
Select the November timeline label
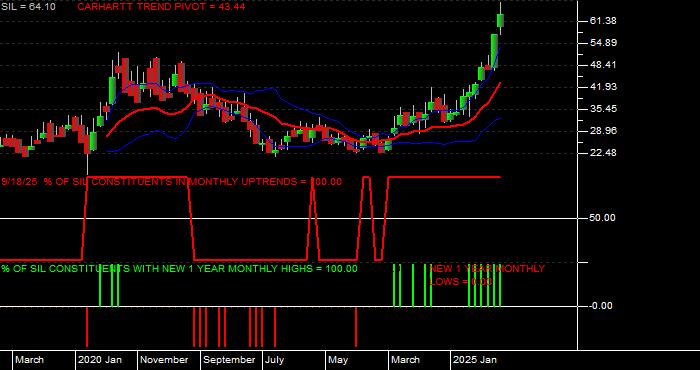click(x=165, y=360)
